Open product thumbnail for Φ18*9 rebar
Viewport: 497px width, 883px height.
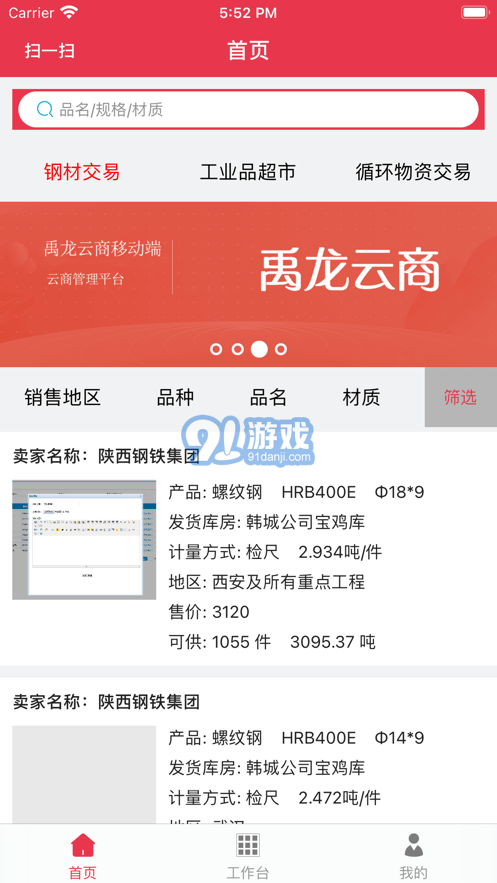pos(84,539)
